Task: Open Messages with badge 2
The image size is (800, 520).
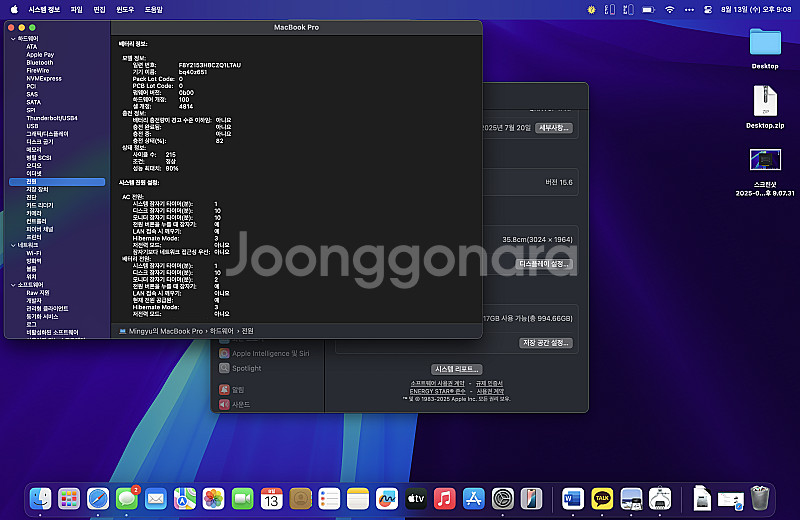Action: pos(127,499)
